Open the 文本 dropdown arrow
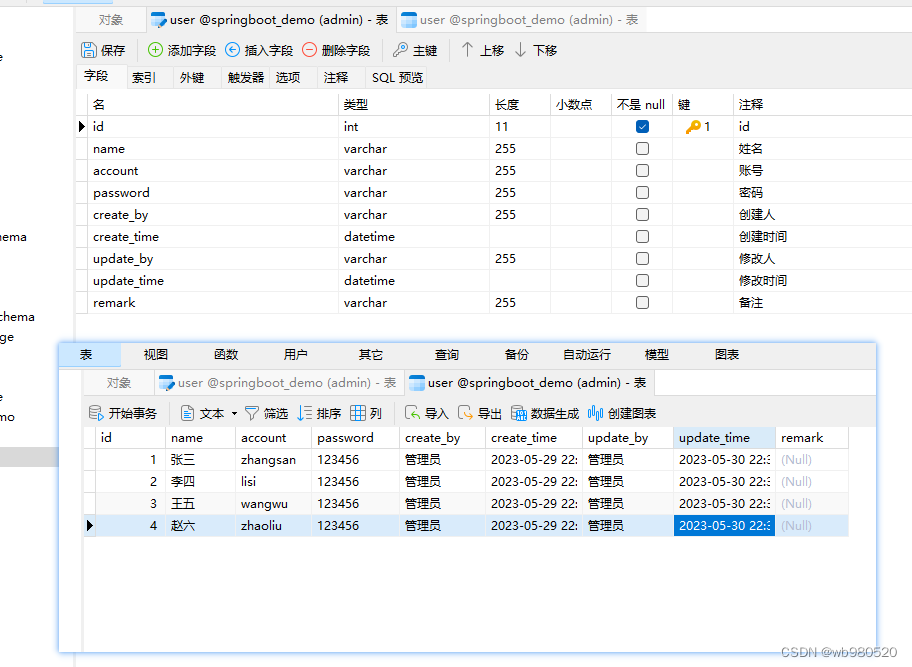 pos(234,413)
